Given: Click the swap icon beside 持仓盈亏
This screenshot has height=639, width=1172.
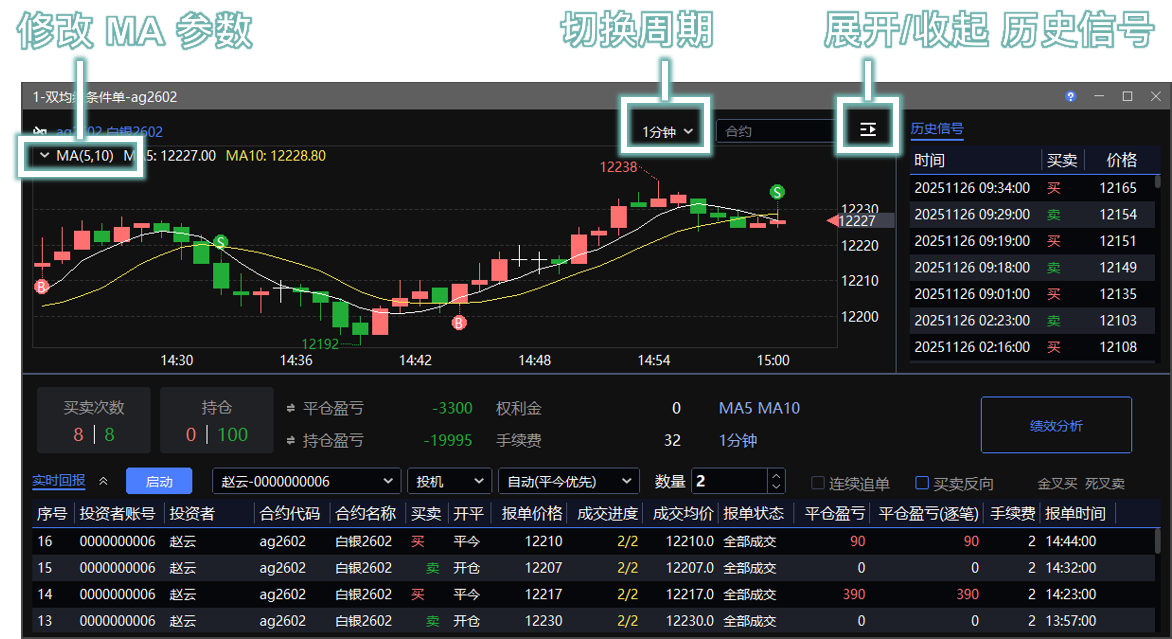Looking at the screenshot, I should [x=291, y=441].
